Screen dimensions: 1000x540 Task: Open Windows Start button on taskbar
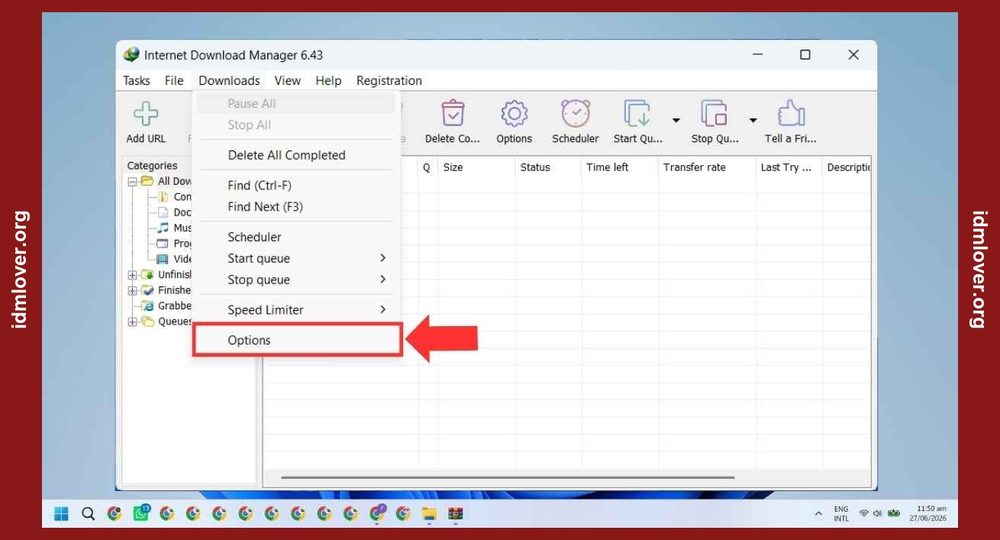coord(61,514)
